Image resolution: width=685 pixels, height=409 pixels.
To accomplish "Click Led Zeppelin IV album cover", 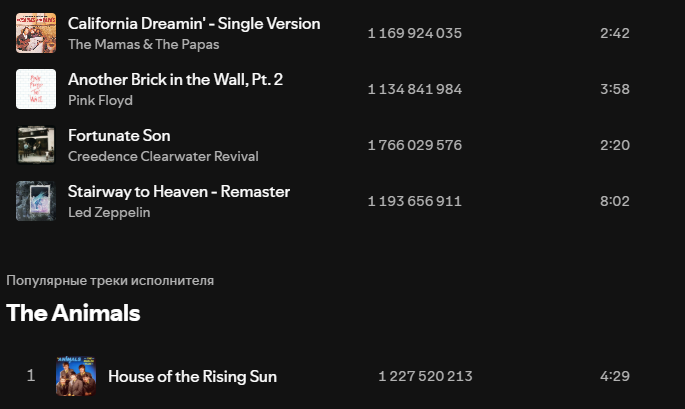I will [x=36, y=201].
